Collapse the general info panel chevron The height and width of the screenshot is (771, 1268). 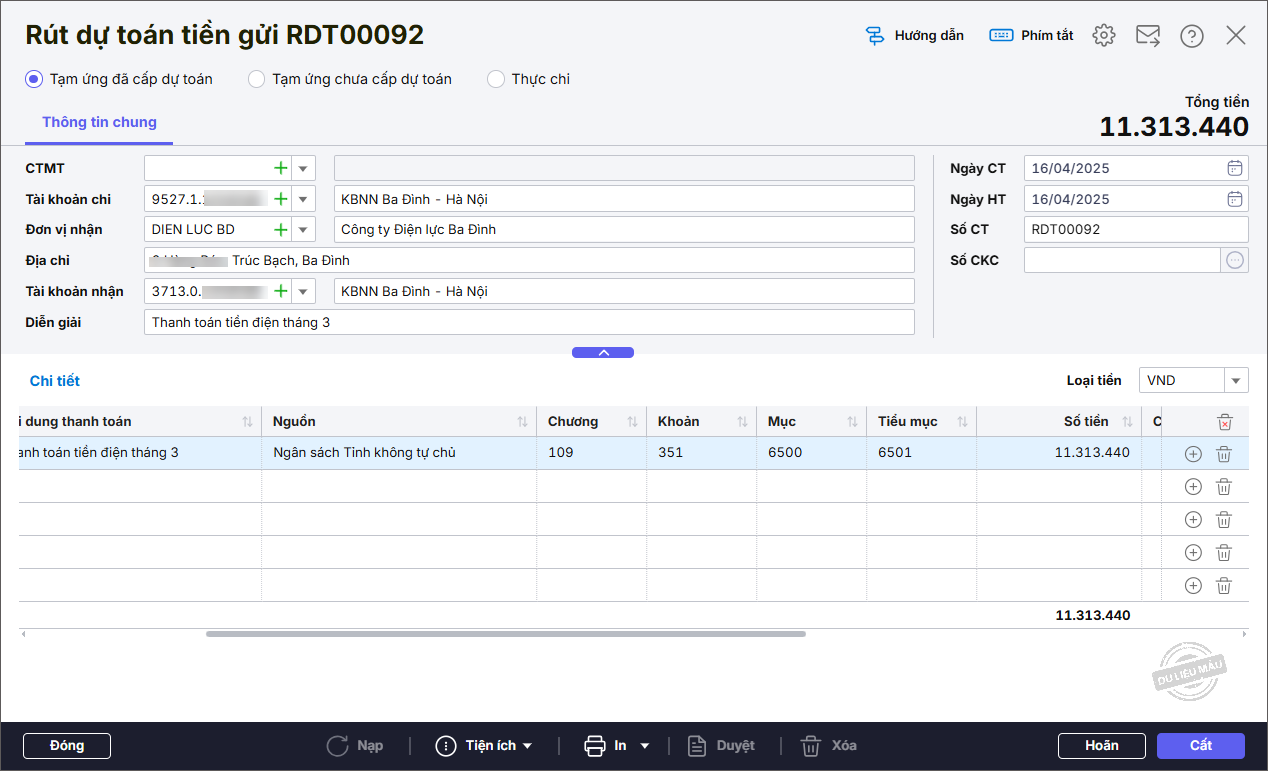pos(602,352)
